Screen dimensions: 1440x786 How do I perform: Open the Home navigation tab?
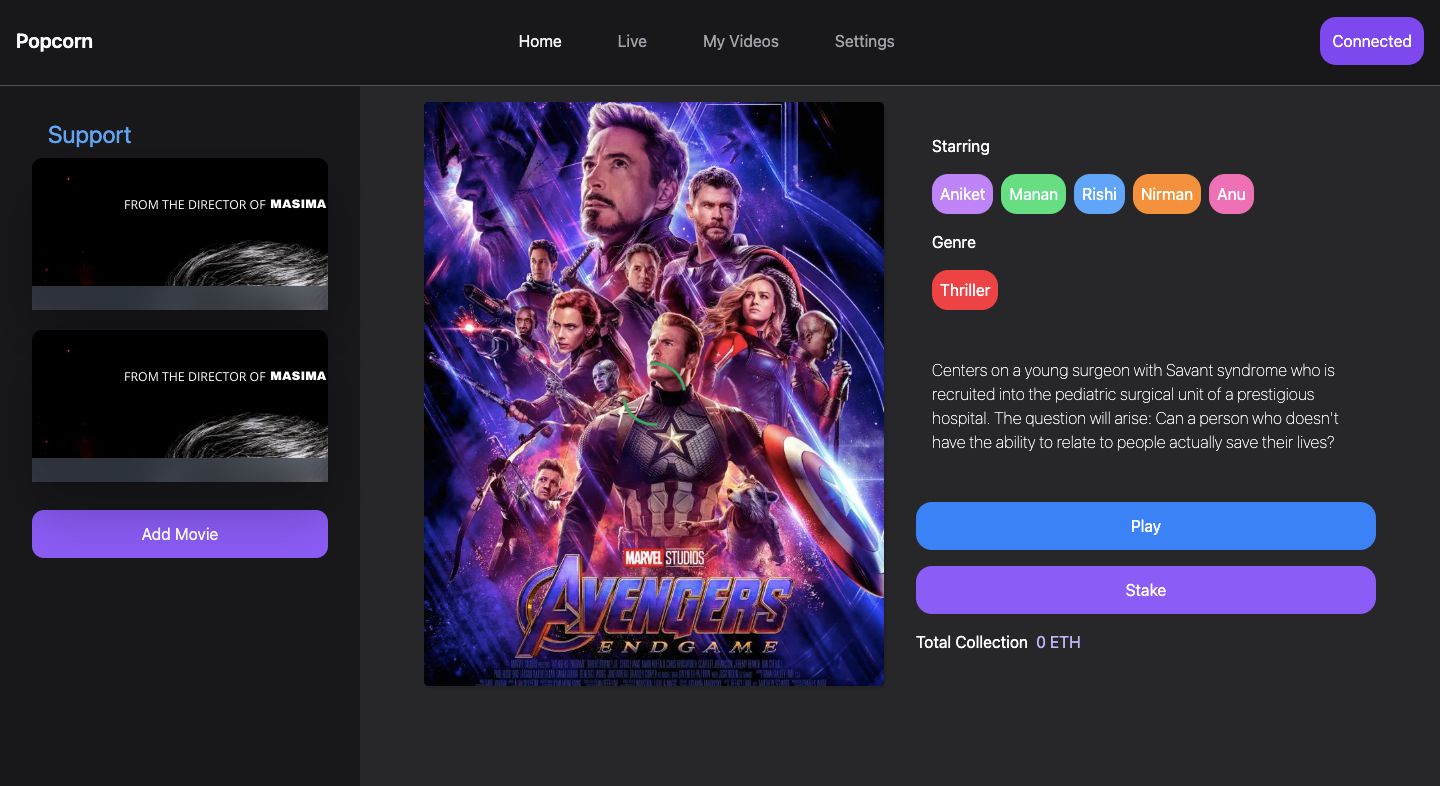pos(540,41)
